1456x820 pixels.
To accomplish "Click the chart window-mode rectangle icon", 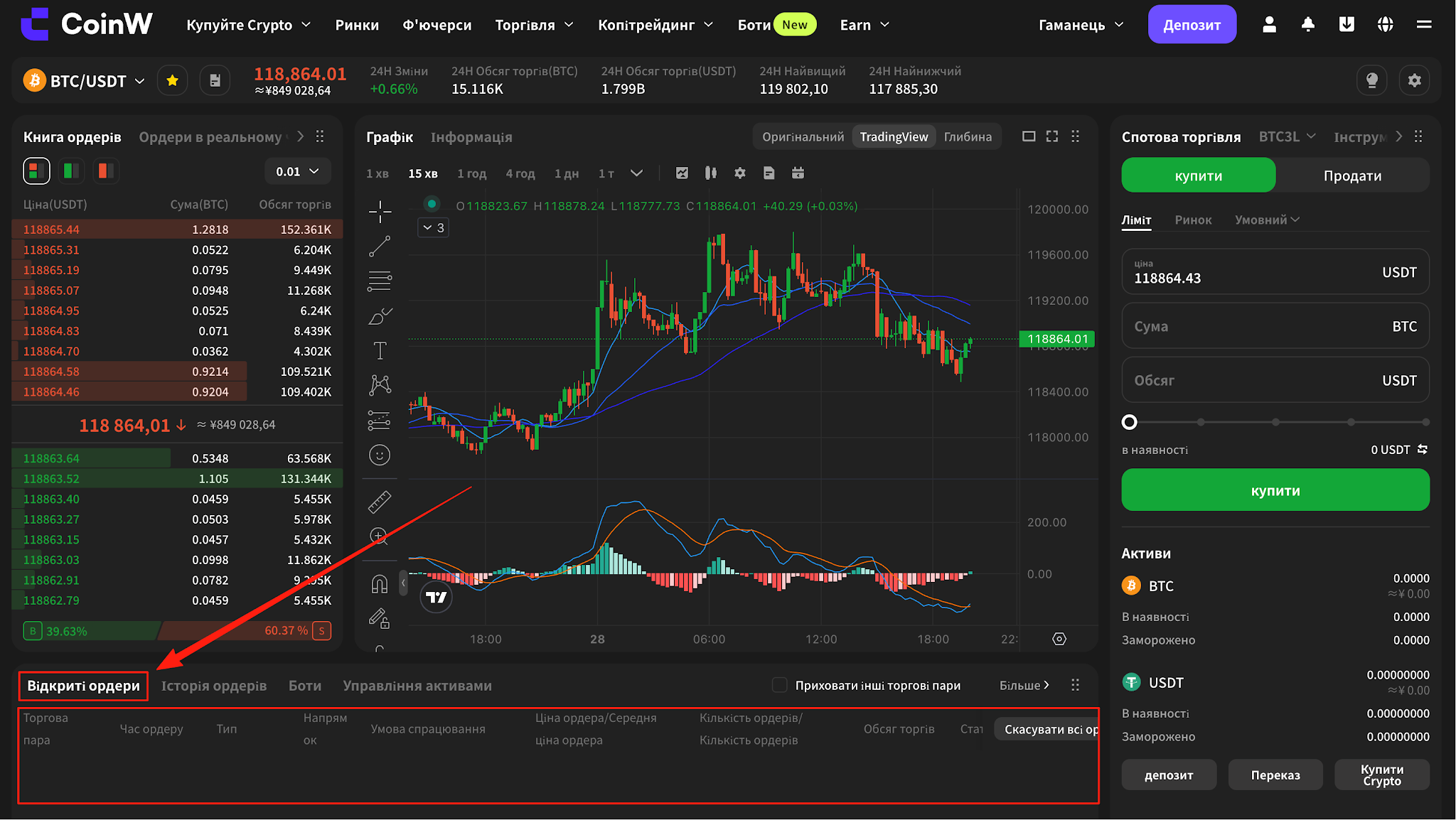I will (x=1029, y=136).
